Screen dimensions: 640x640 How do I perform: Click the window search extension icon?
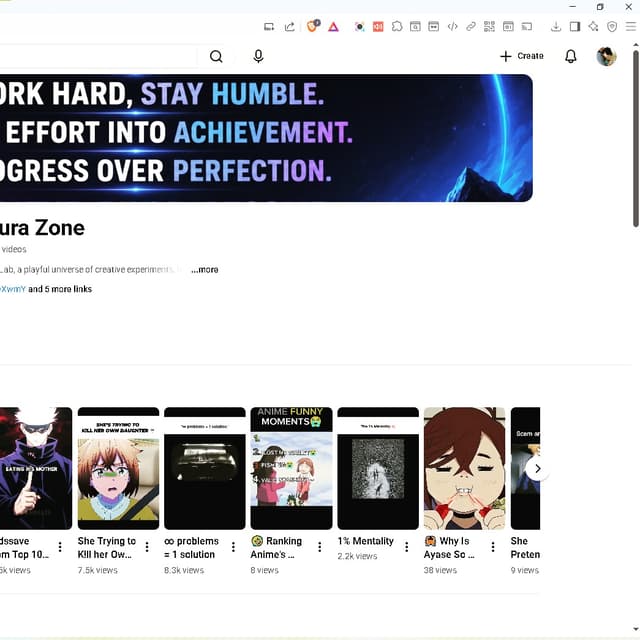(415, 27)
